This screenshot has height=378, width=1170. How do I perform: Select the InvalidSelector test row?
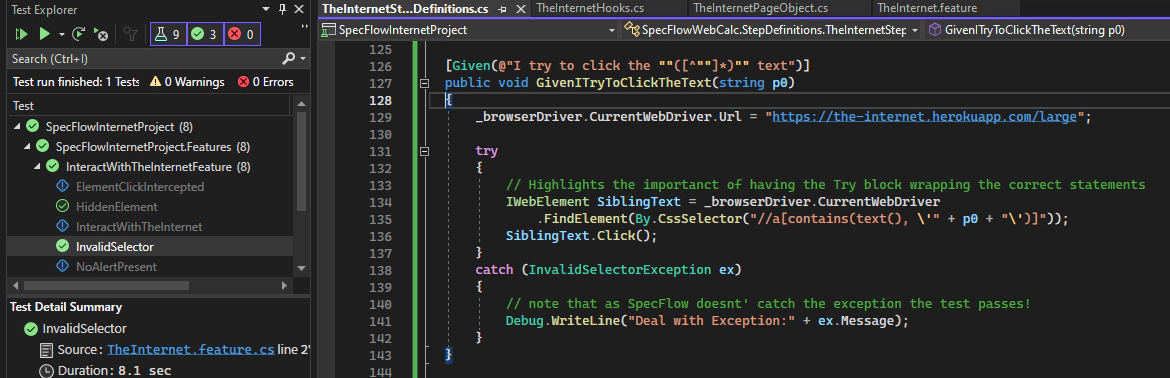point(151,246)
